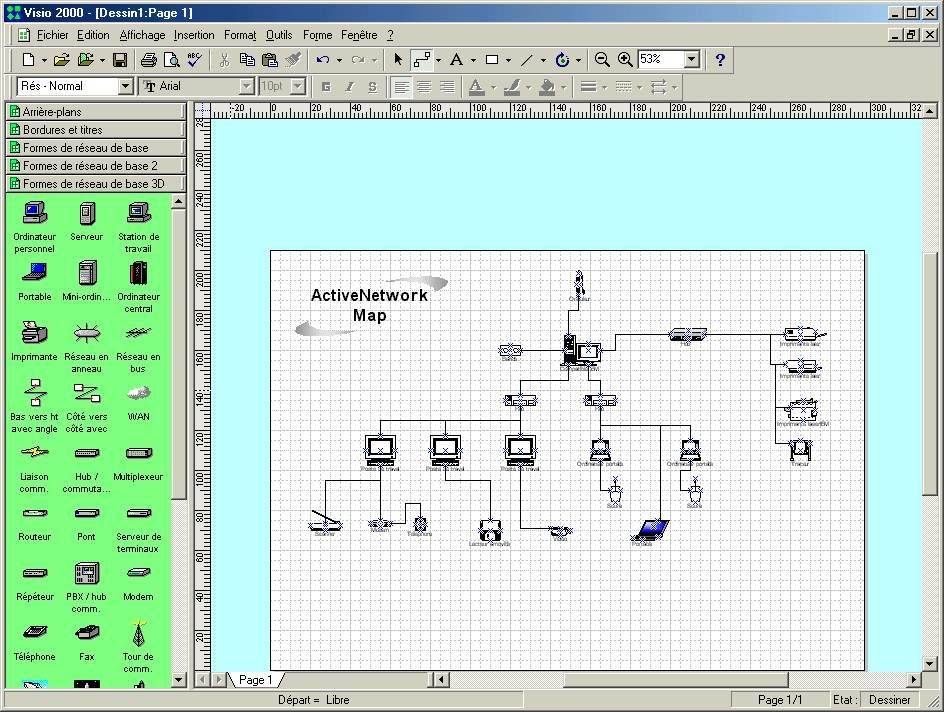Open the Fichier menu
Image resolution: width=944 pixels, height=712 pixels.
pyautogui.click(x=52, y=35)
